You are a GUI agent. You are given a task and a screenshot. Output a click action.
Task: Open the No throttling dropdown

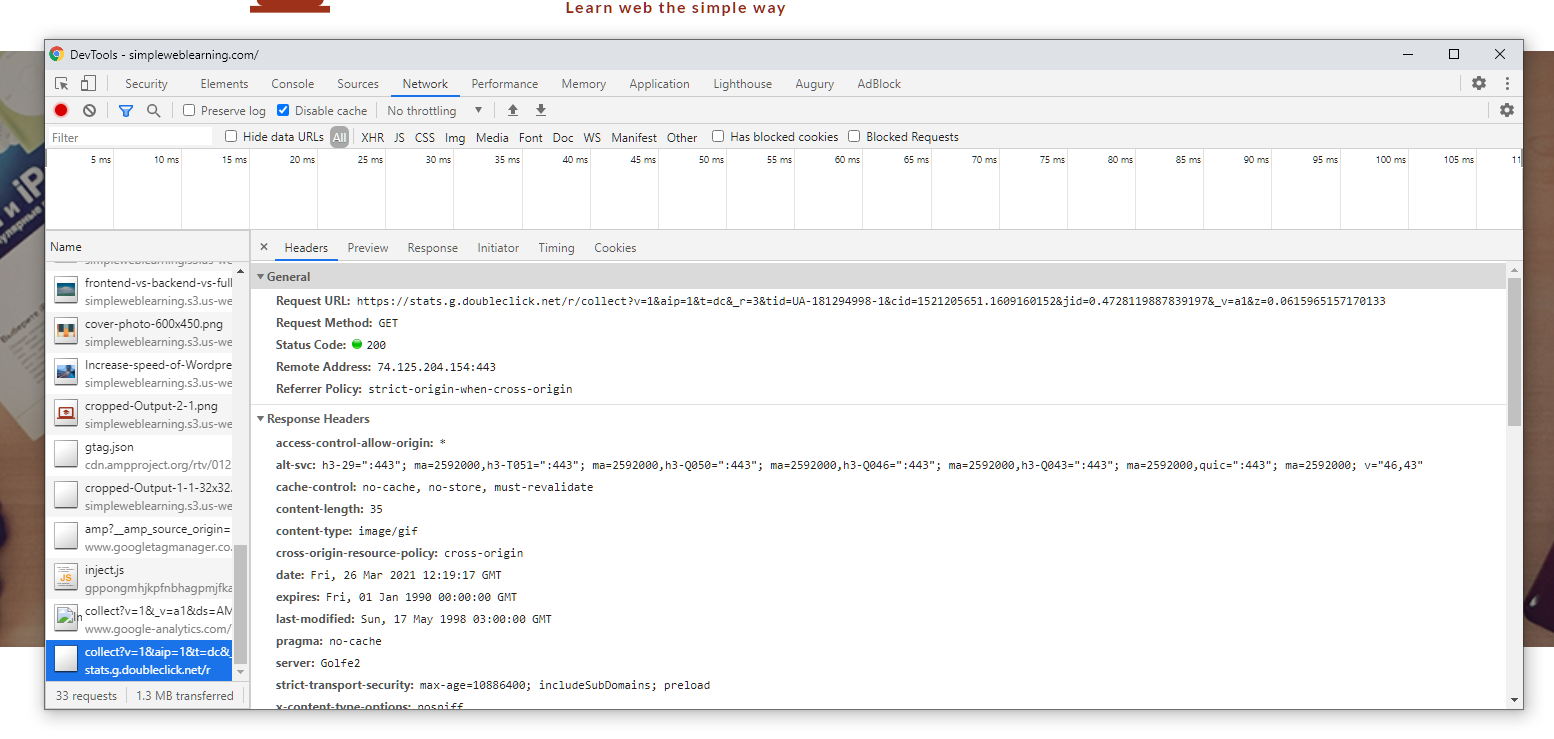coord(435,111)
